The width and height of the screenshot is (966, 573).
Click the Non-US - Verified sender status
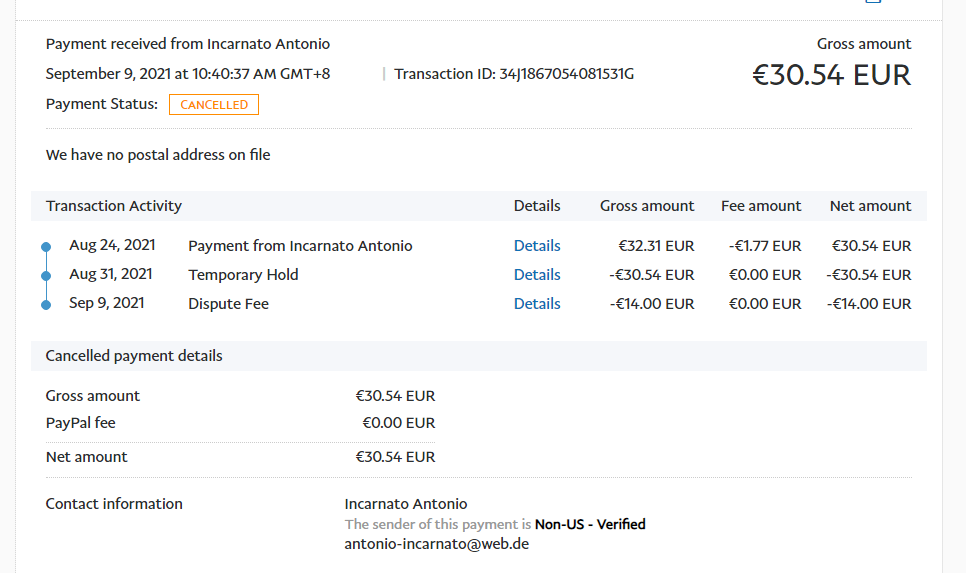[590, 524]
